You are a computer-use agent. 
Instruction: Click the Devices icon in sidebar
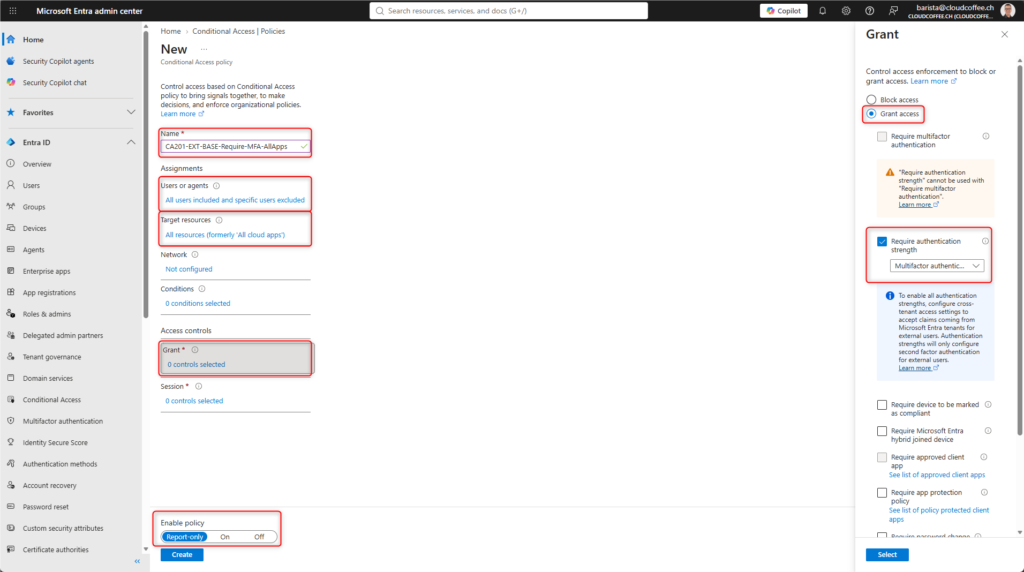pyautogui.click(x=10, y=228)
